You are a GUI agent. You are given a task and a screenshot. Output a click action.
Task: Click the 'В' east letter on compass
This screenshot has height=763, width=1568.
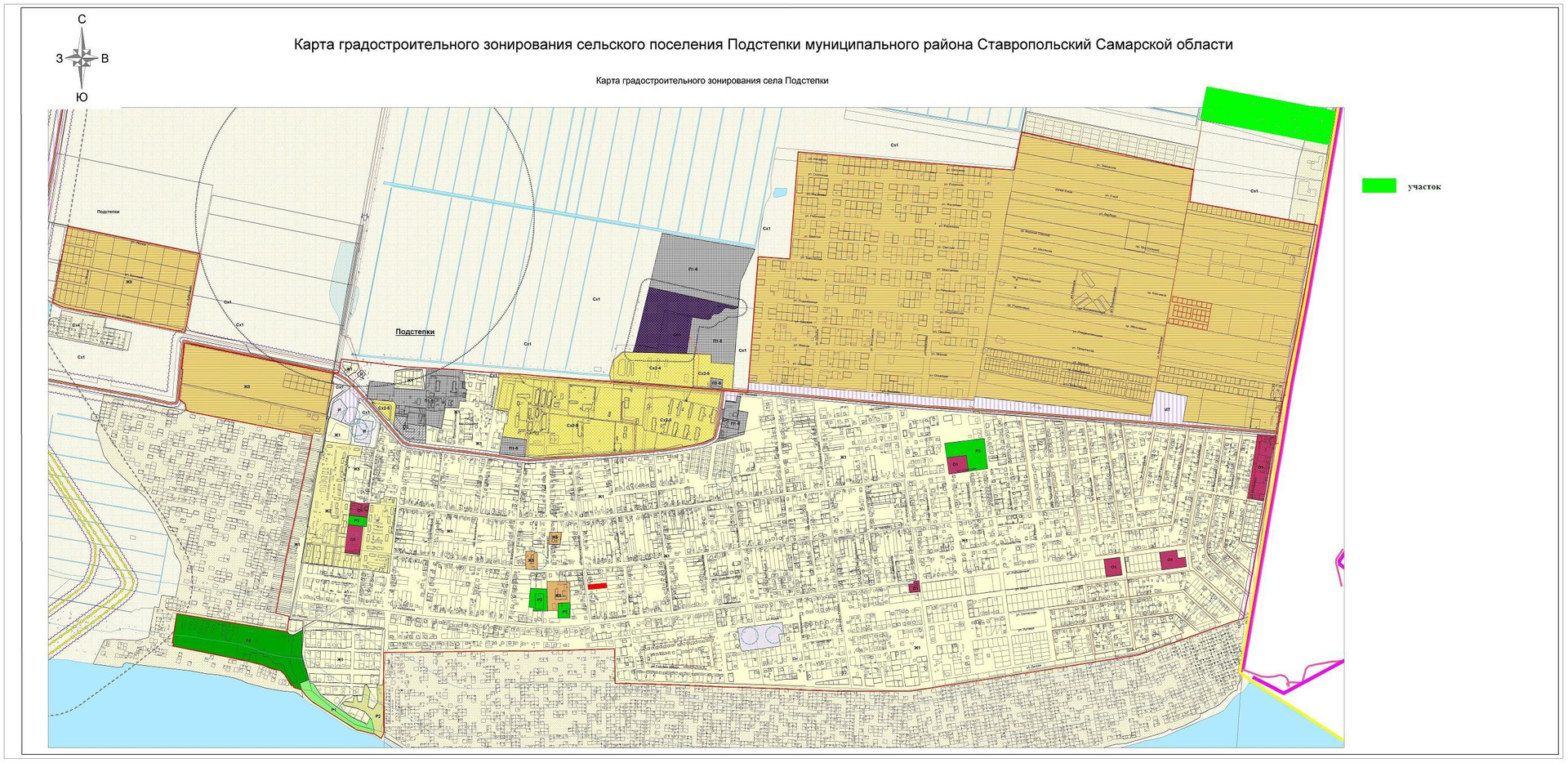click(105, 59)
